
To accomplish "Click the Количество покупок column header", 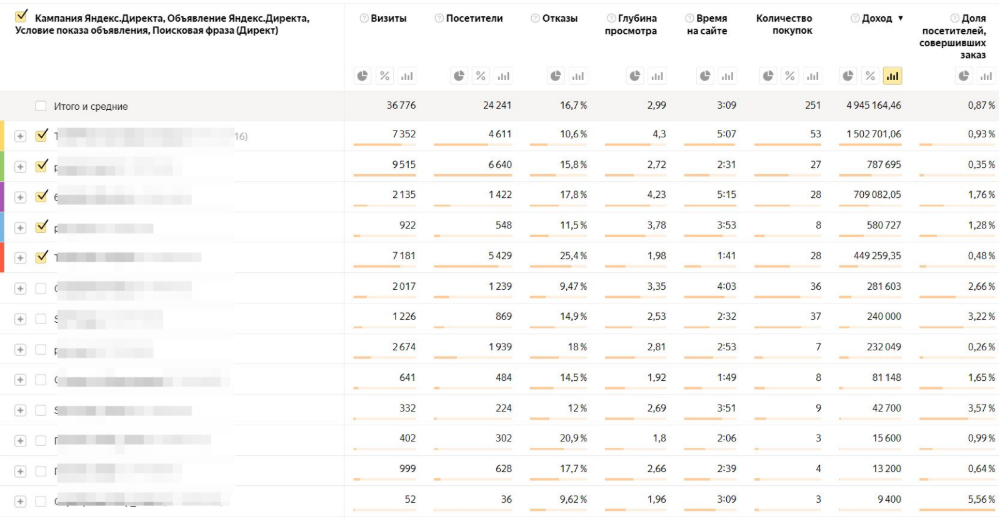I will point(784,24).
